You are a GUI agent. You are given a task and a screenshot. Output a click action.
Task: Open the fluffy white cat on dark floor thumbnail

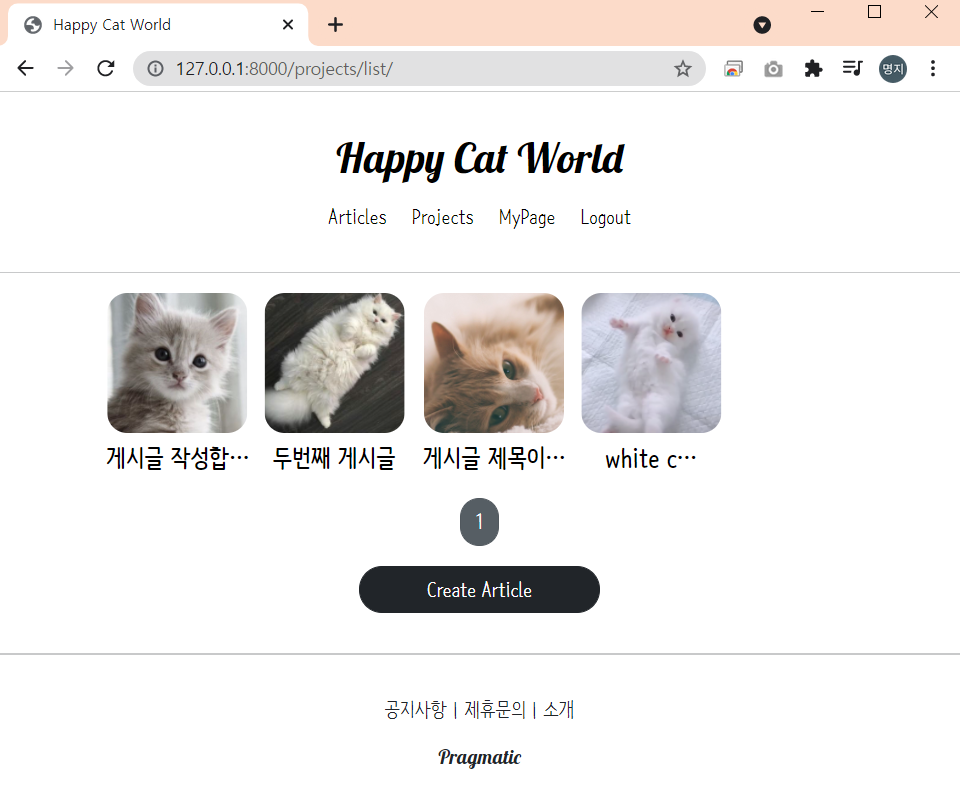(334, 363)
